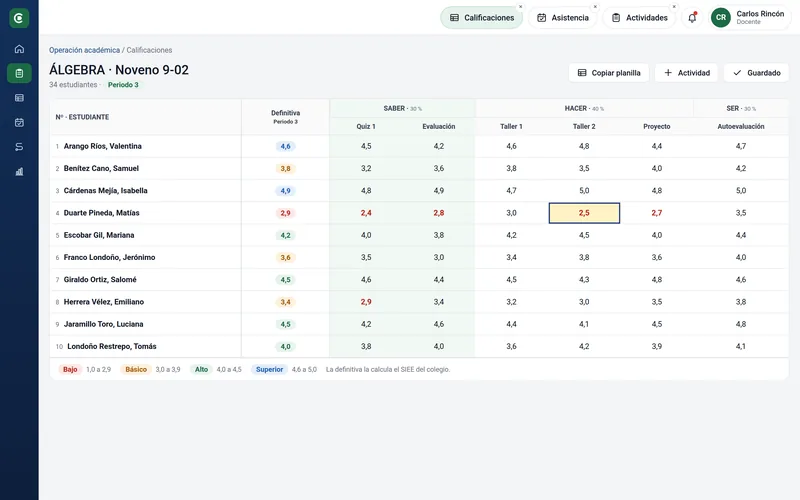The width and height of the screenshot is (800, 500).
Task: Select the active clipboard icon in sidebar
Action: pos(19,73)
